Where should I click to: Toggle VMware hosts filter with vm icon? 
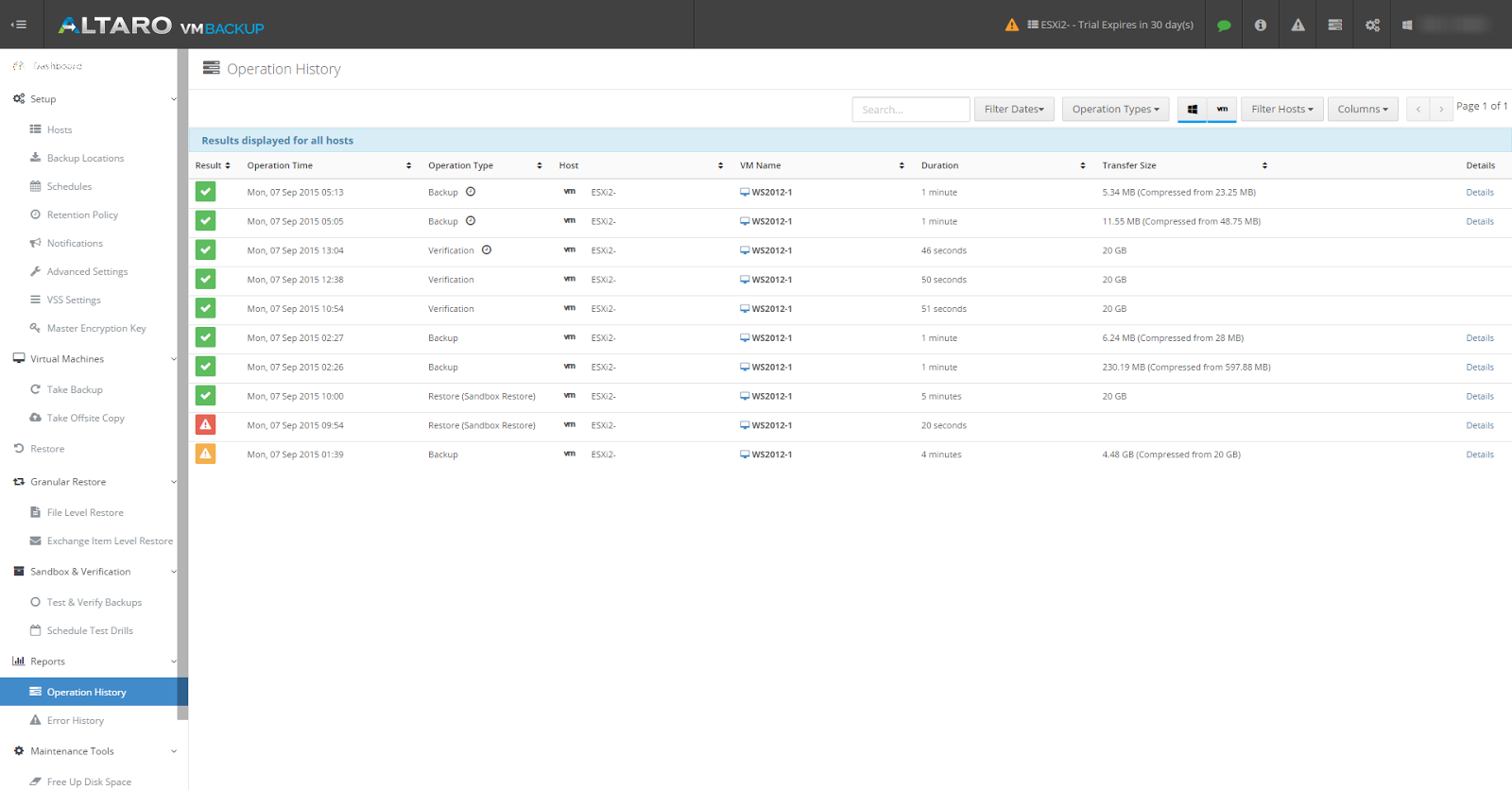[x=1222, y=110]
